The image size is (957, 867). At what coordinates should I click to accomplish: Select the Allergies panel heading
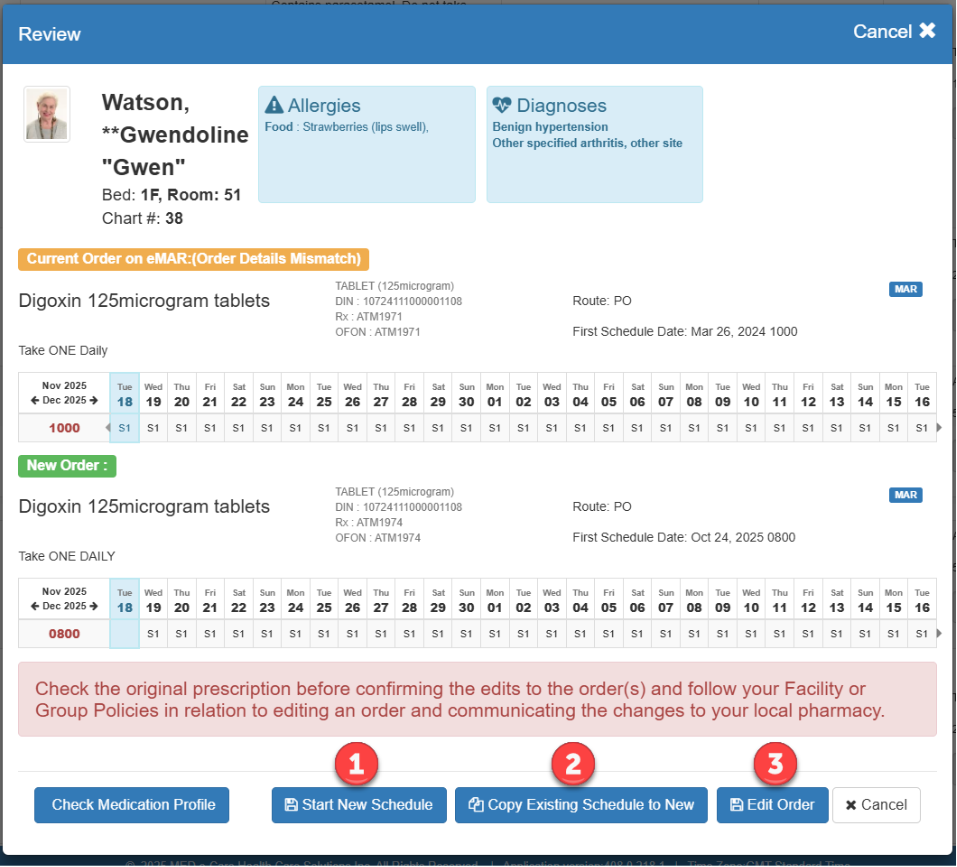click(323, 105)
